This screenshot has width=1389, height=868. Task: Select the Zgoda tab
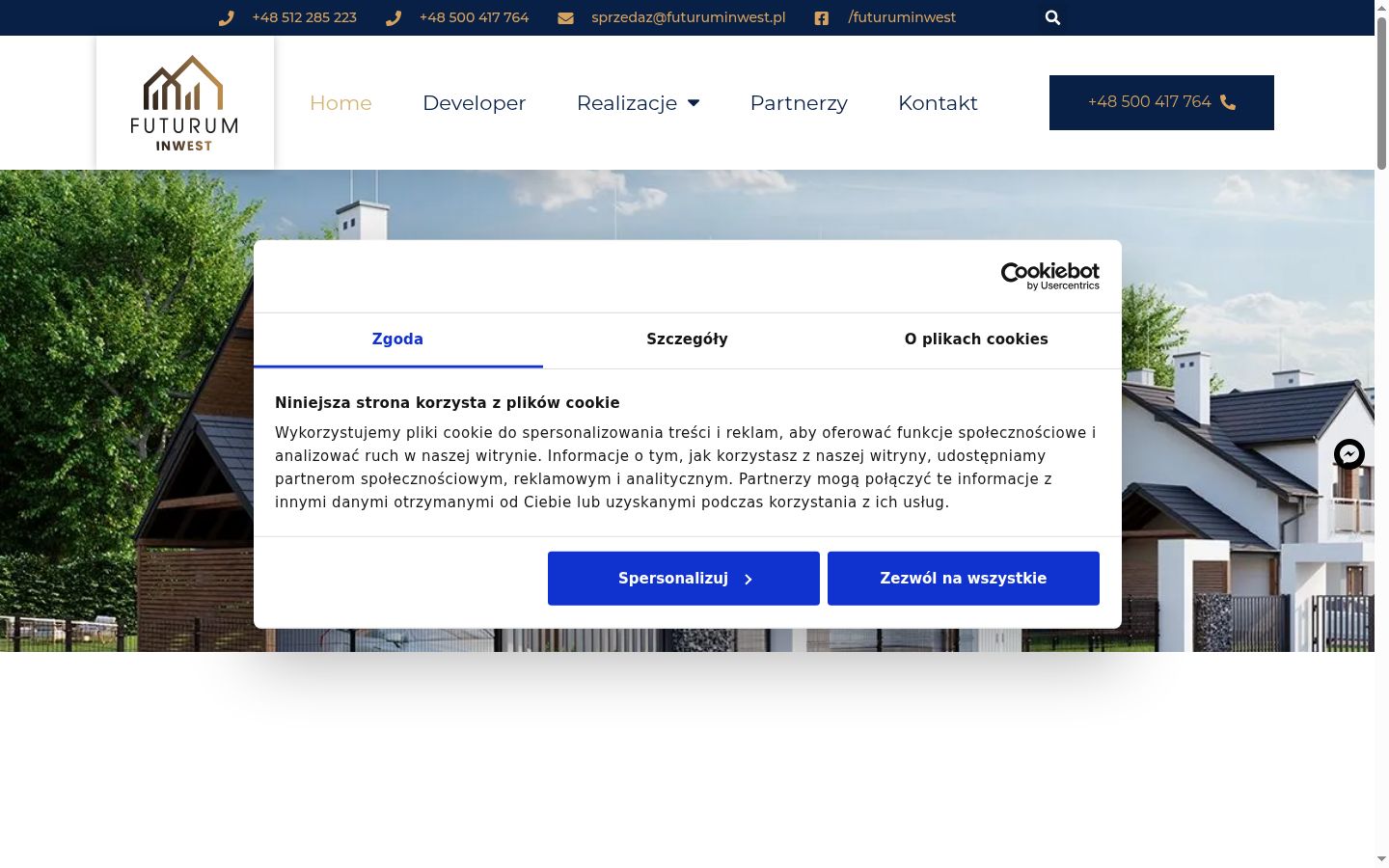[x=397, y=339]
